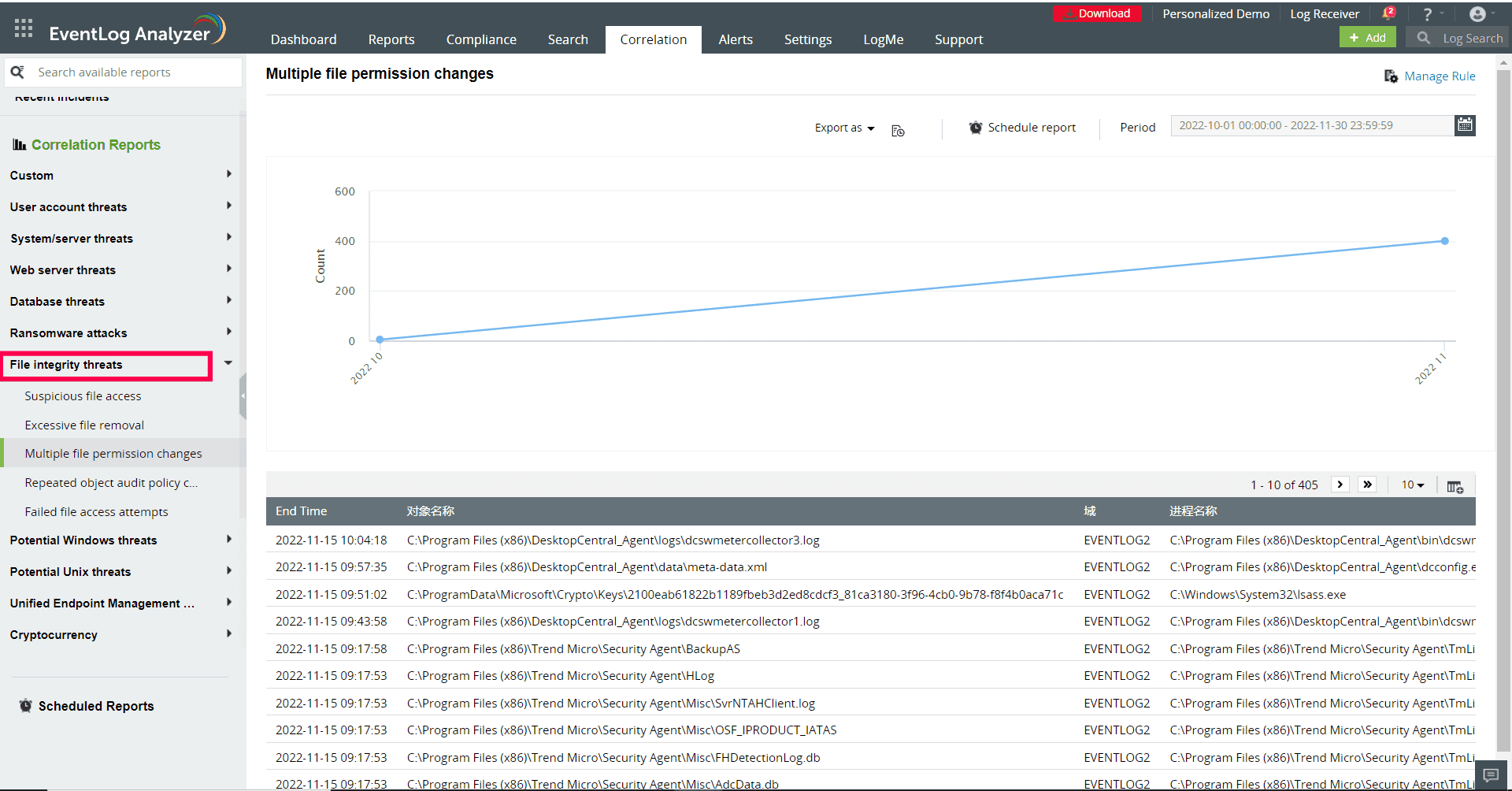The width and height of the screenshot is (1512, 791).
Task: Click the 2022 11 chart data point
Action: (x=1444, y=241)
